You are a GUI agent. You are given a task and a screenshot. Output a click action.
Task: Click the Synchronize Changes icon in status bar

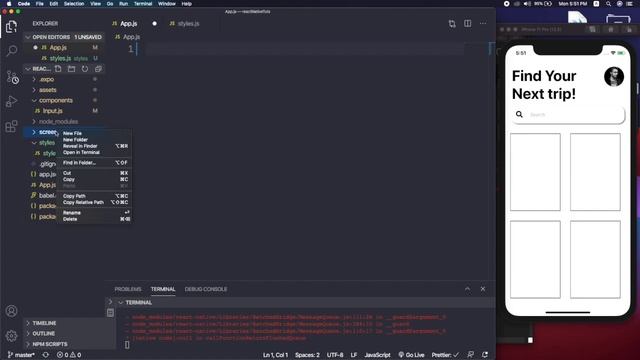coord(46,355)
